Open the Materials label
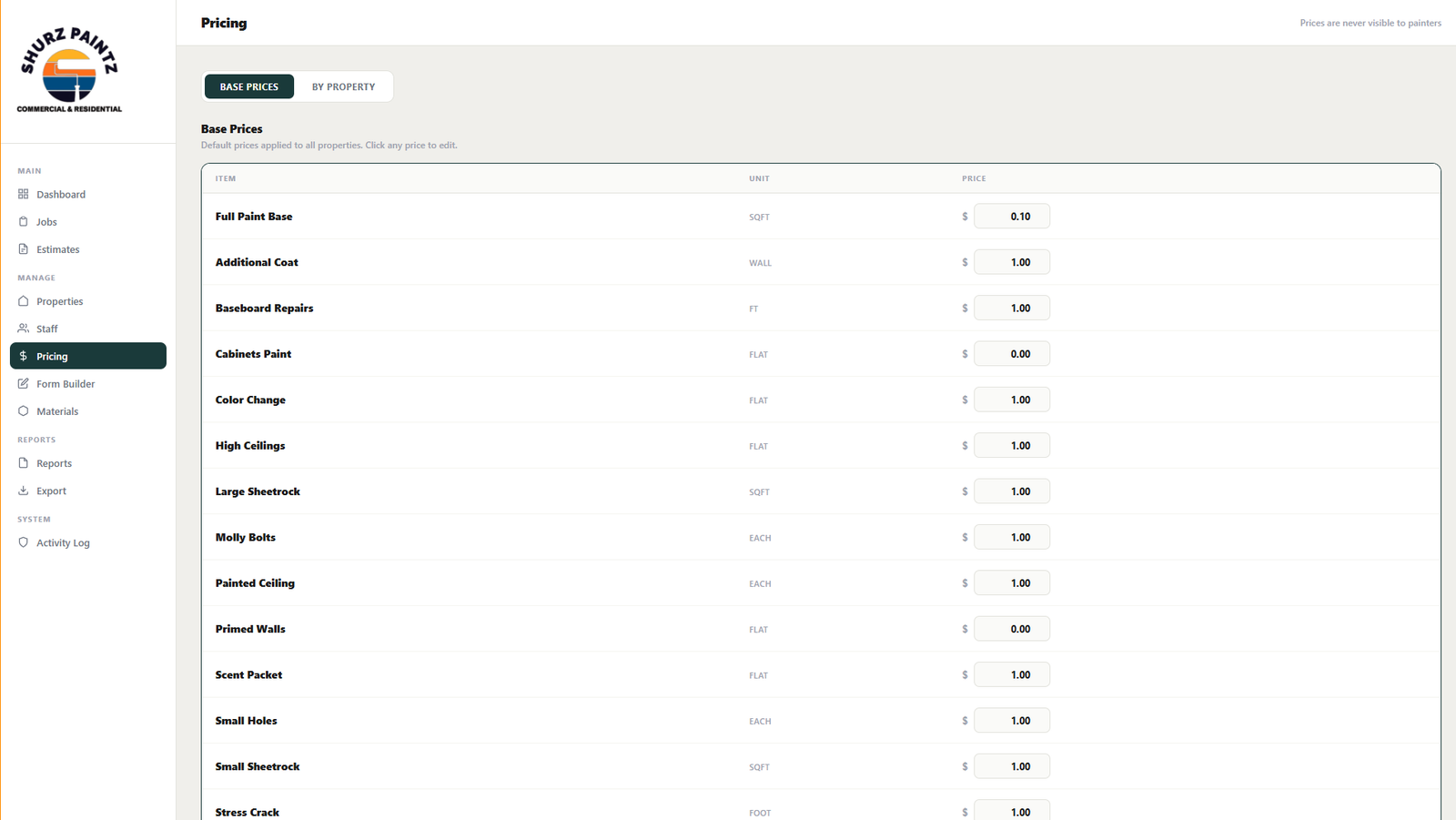1456x820 pixels. (x=57, y=411)
